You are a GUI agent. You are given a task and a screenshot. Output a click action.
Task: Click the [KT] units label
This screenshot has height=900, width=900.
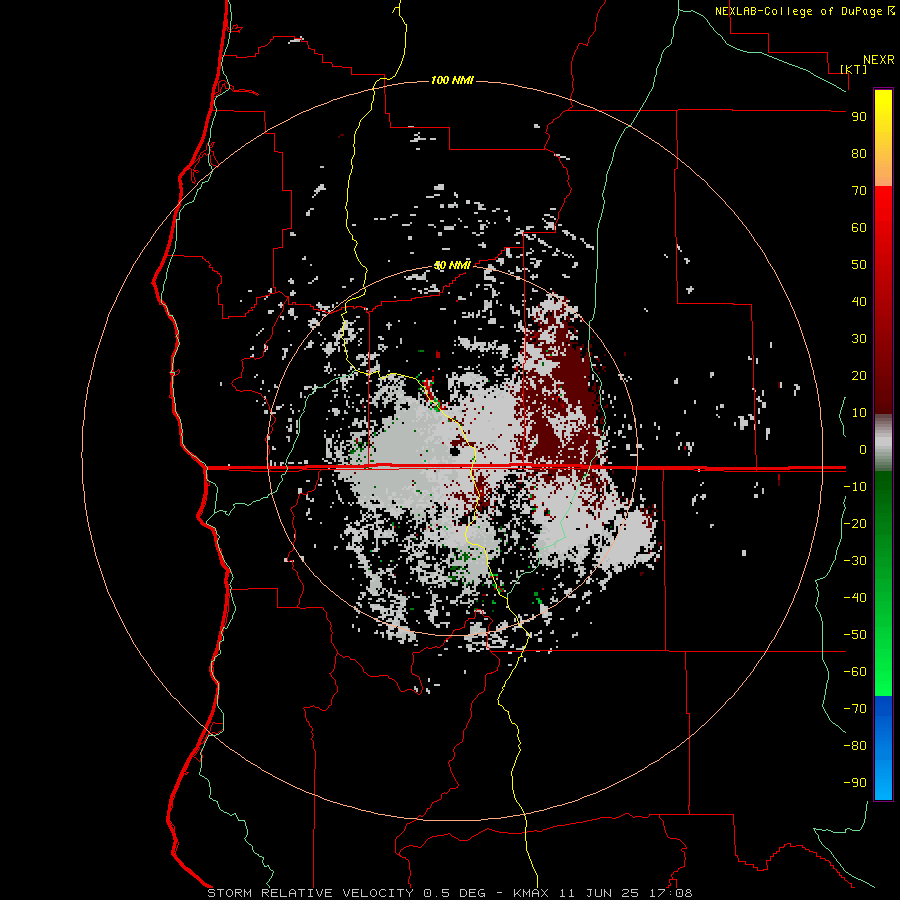[854, 69]
